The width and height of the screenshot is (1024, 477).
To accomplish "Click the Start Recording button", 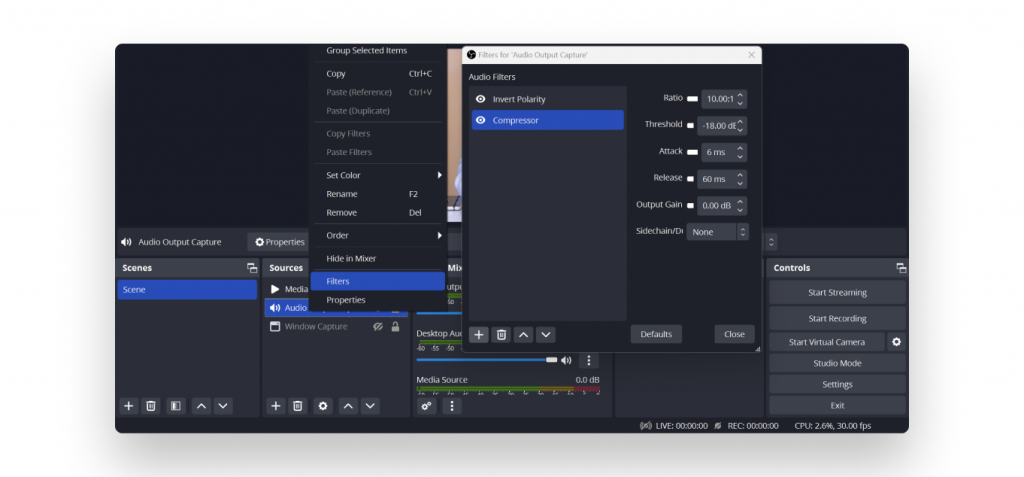I will (837, 319).
